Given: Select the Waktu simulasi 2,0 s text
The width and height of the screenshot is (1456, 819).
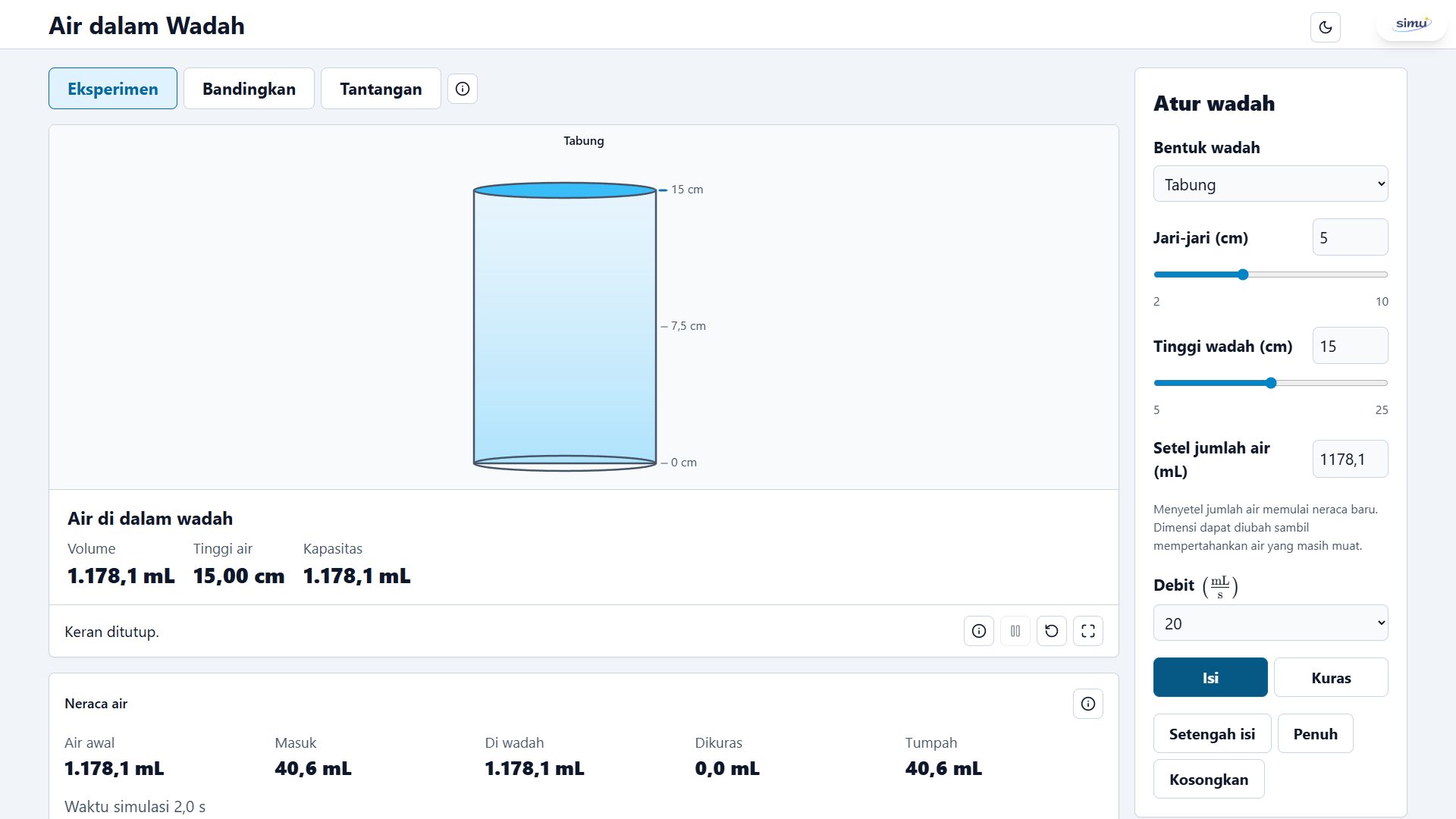Looking at the screenshot, I should point(135,807).
